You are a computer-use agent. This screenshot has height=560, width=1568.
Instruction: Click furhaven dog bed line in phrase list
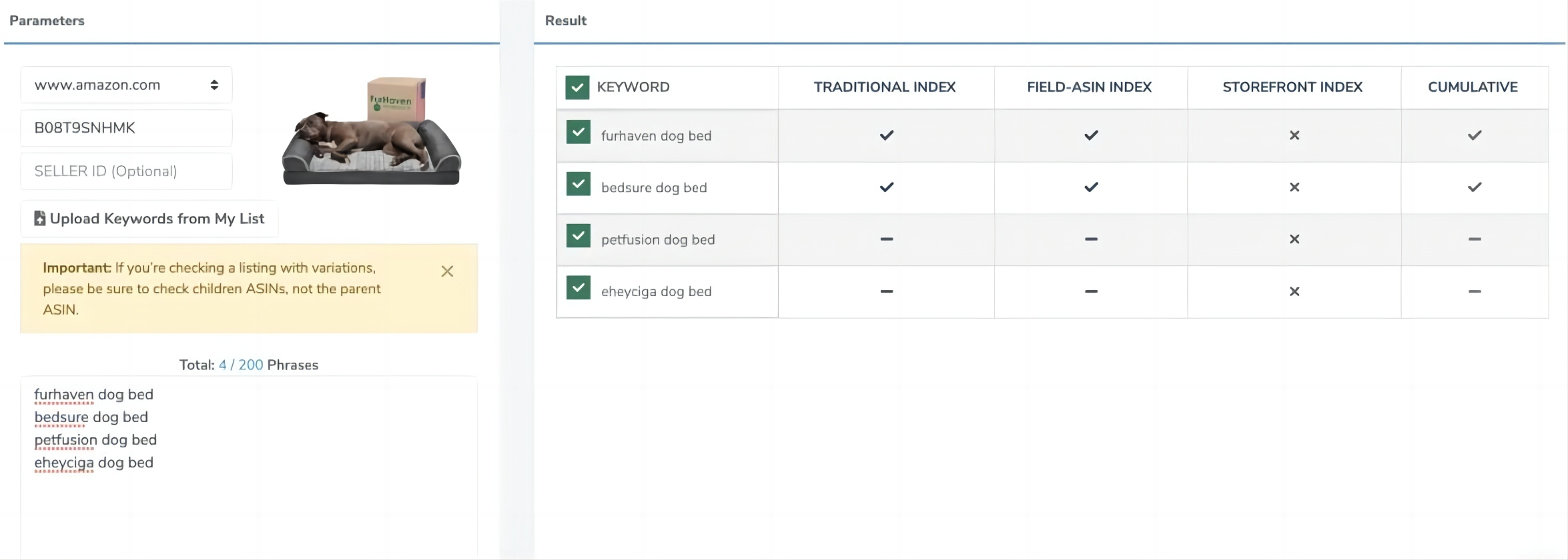coord(93,395)
